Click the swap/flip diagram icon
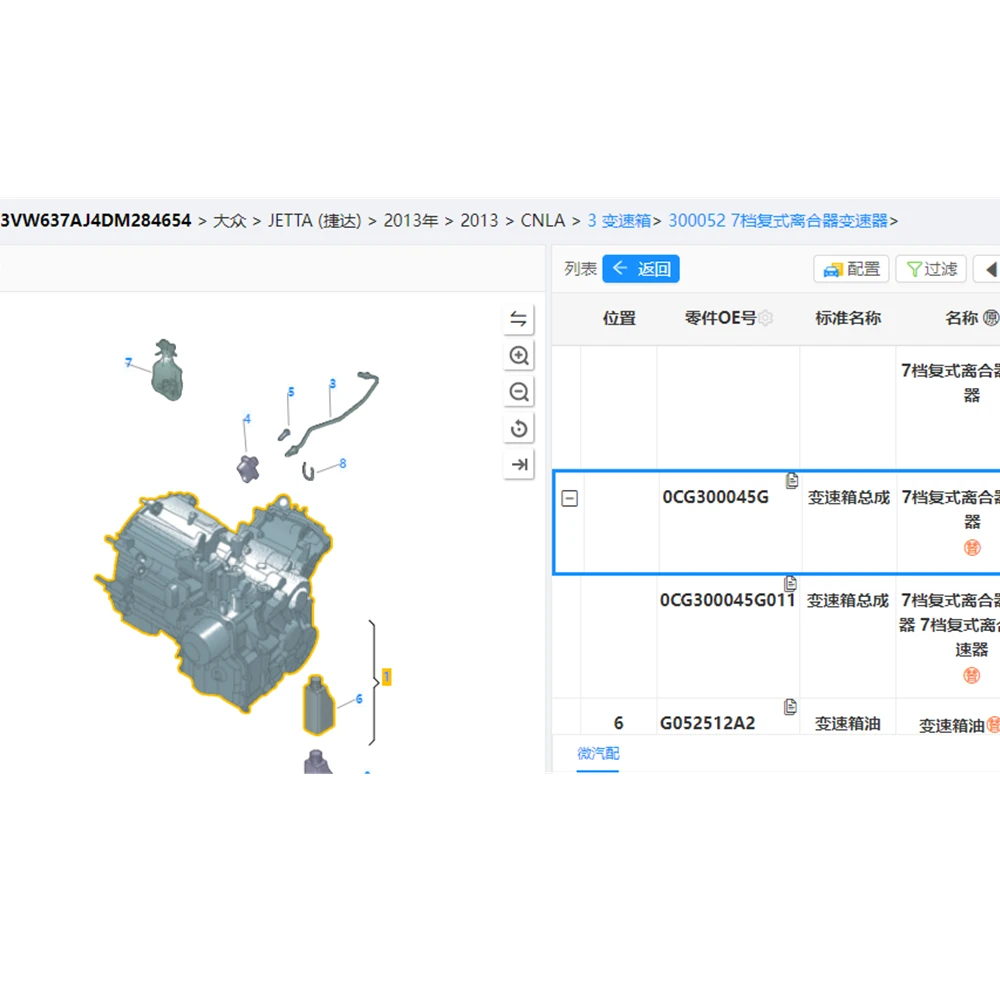This screenshot has width=1000, height=1000. pyautogui.click(x=518, y=319)
